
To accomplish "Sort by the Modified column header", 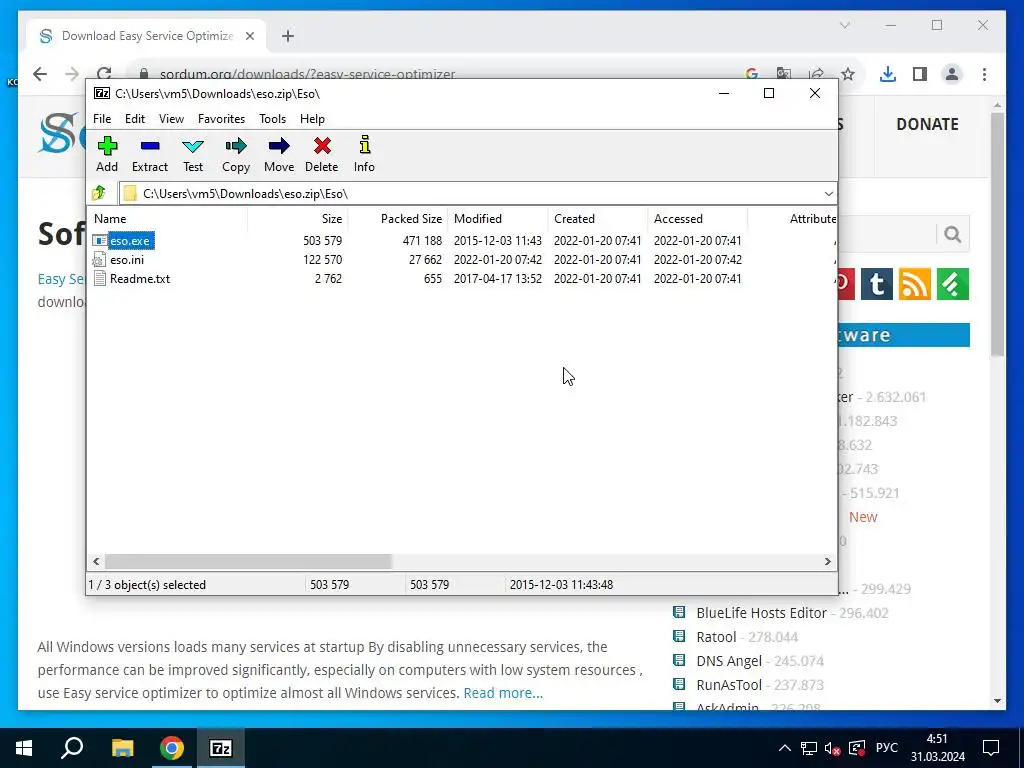I will click(498, 219).
